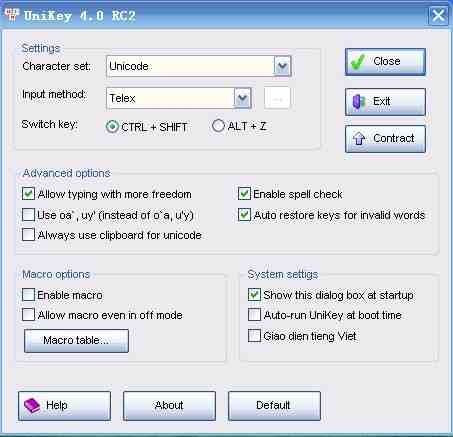Click the Exit door icon button
The height and width of the screenshot is (437, 453).
(385, 102)
